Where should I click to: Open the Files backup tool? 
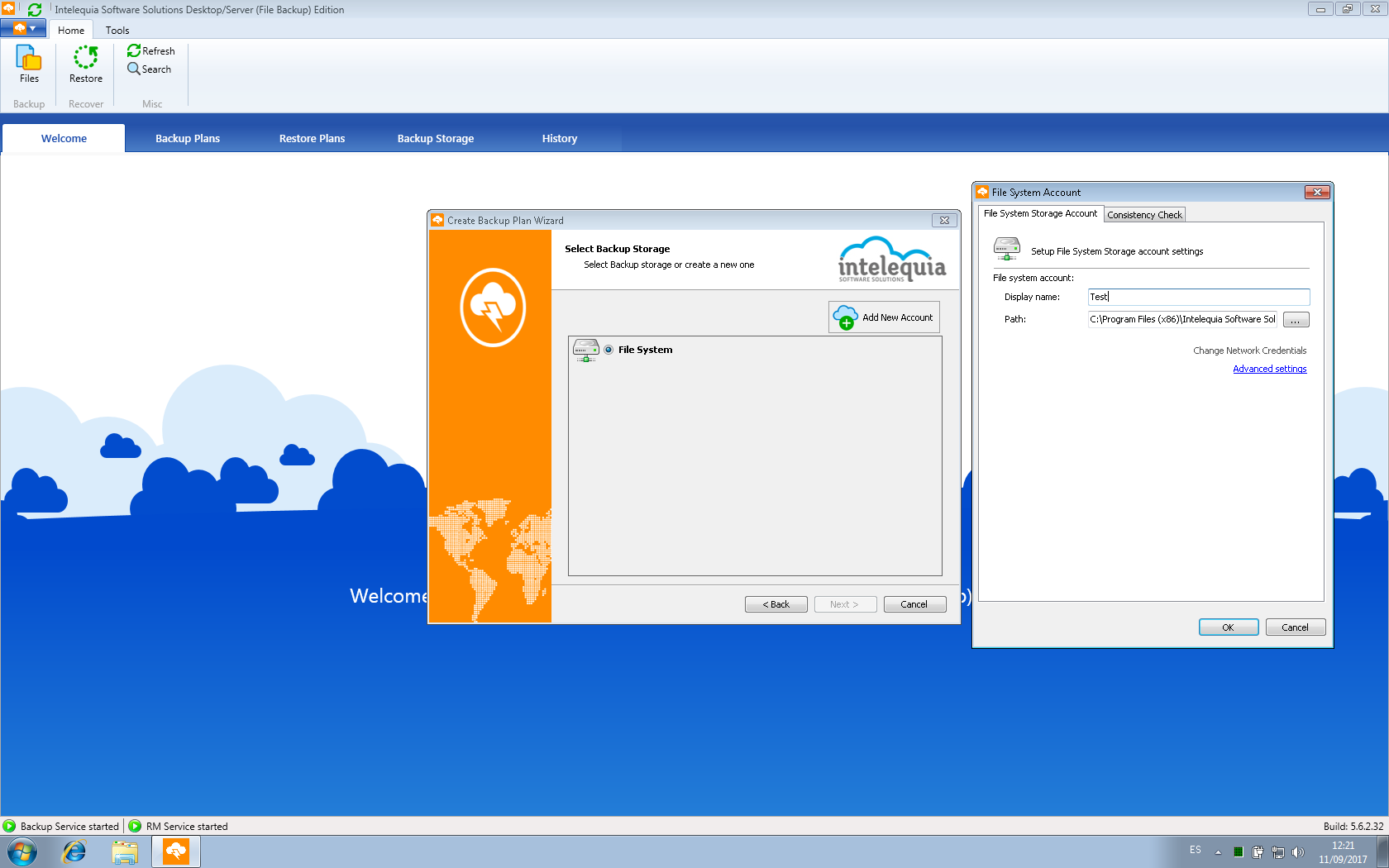(29, 64)
